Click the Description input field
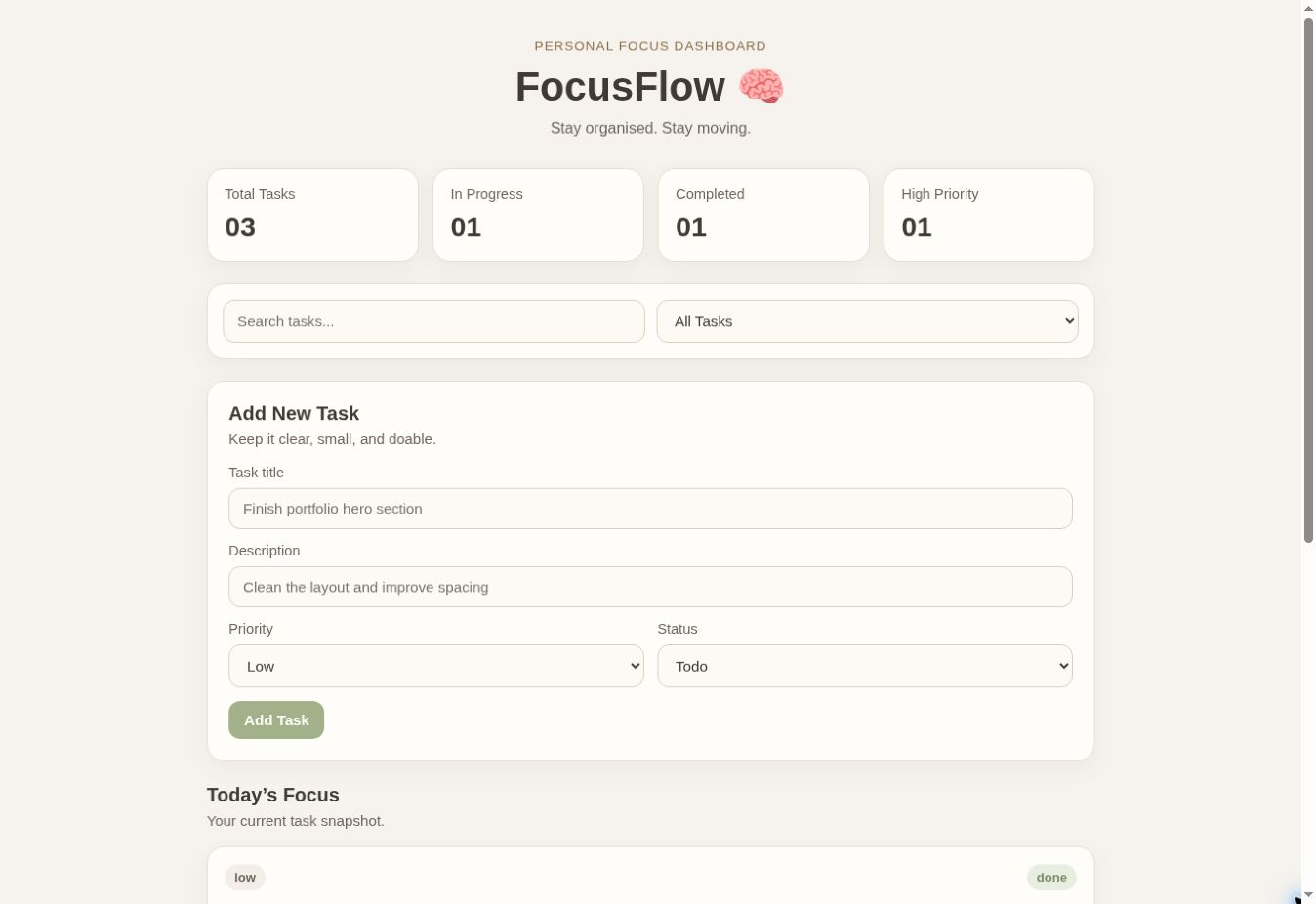 click(650, 587)
